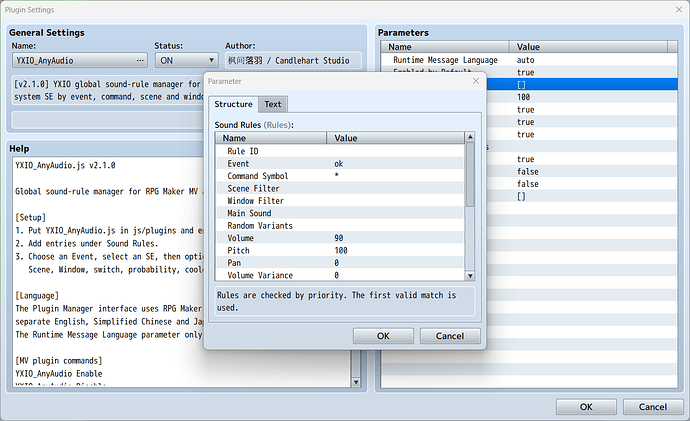Cancel the Plugin Settings window
690x421 pixels.
[653, 407]
